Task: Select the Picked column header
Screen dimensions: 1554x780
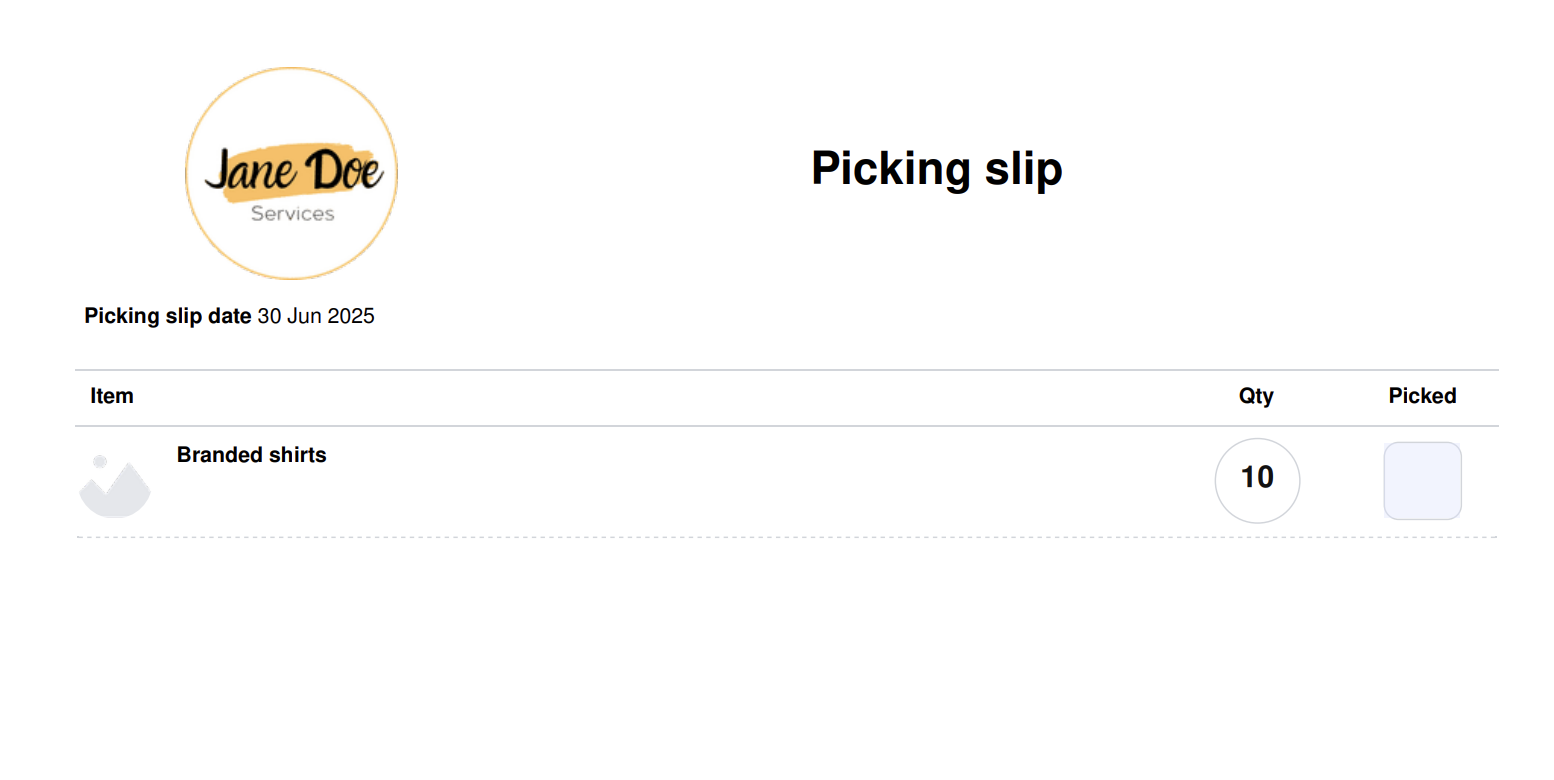Action: click(x=1422, y=396)
